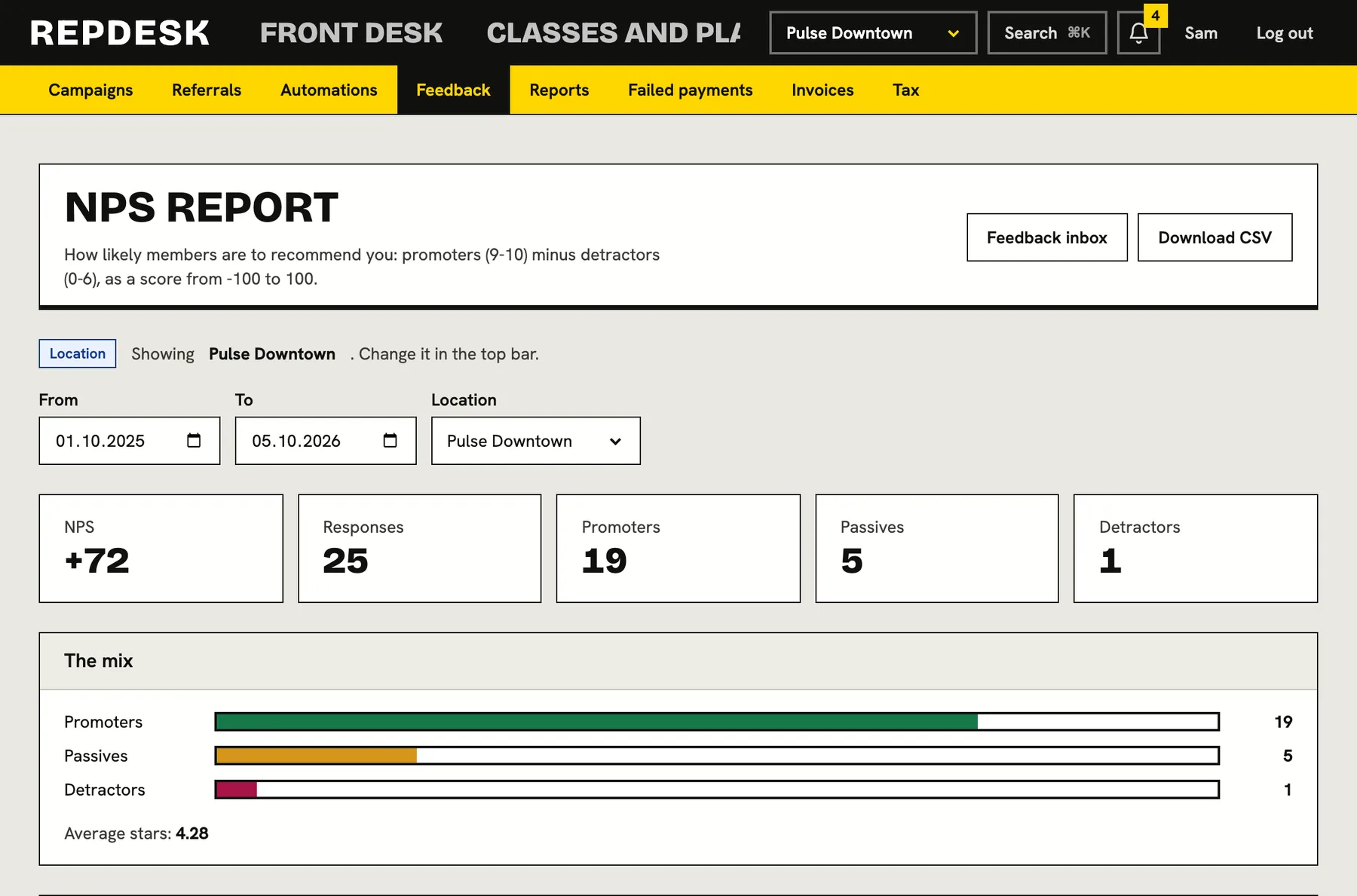Click the Location badge label
1357x896 pixels.
click(x=77, y=353)
